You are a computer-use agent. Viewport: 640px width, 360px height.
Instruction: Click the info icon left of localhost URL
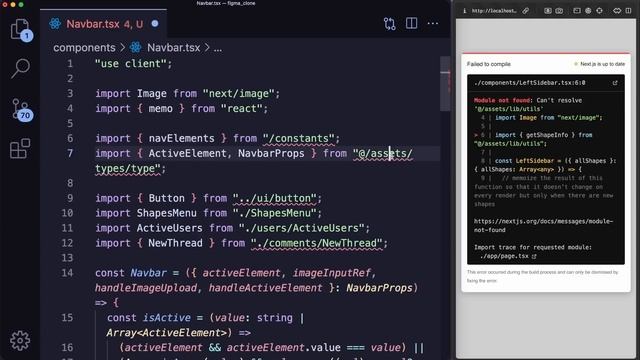click(464, 11)
